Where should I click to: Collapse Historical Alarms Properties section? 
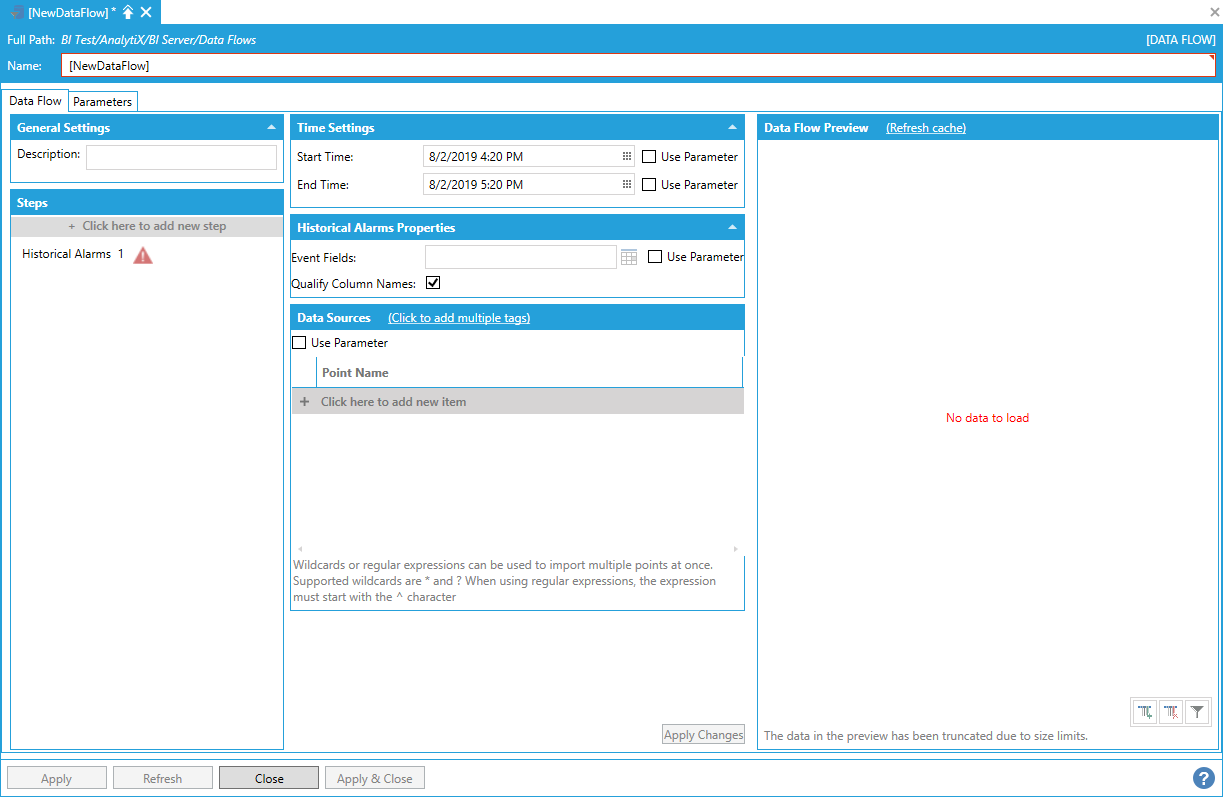click(732, 228)
